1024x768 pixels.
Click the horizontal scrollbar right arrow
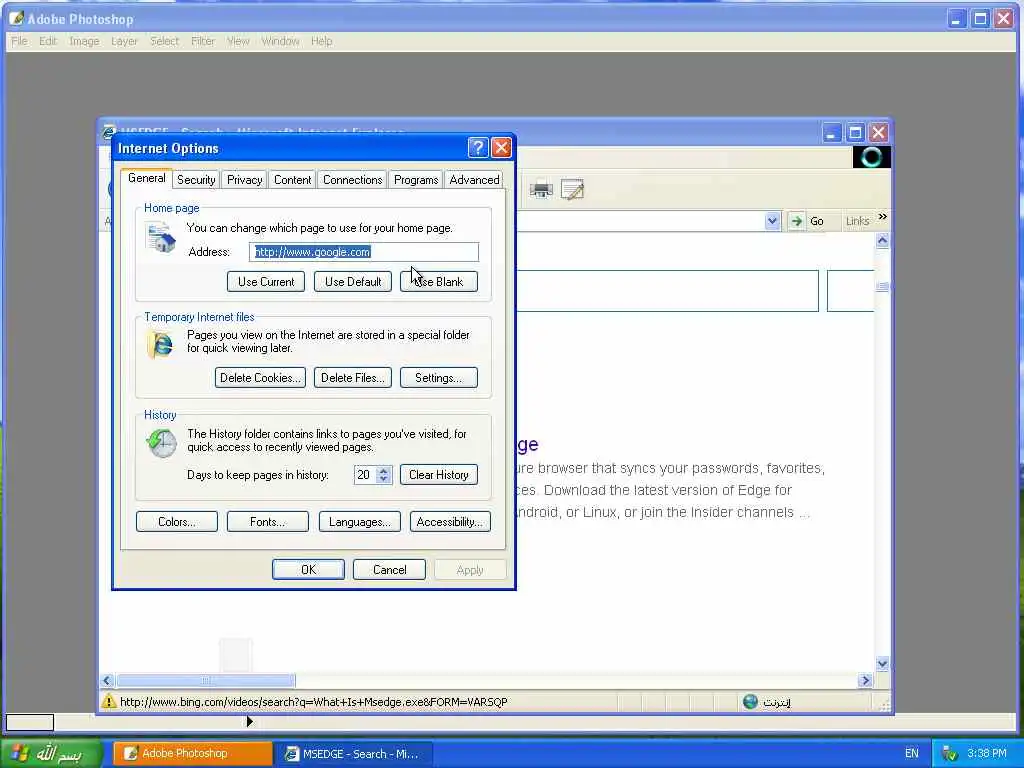pyautogui.click(x=865, y=680)
